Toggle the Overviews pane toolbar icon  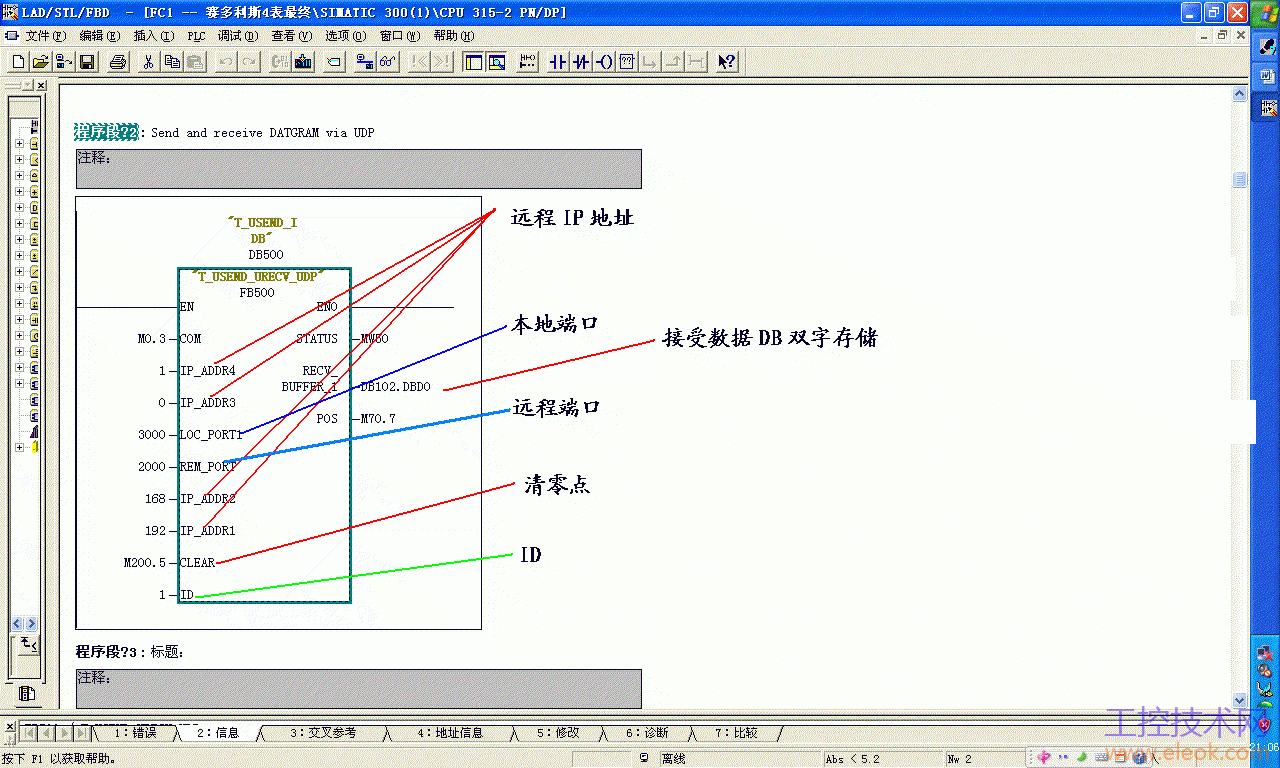click(x=473, y=62)
